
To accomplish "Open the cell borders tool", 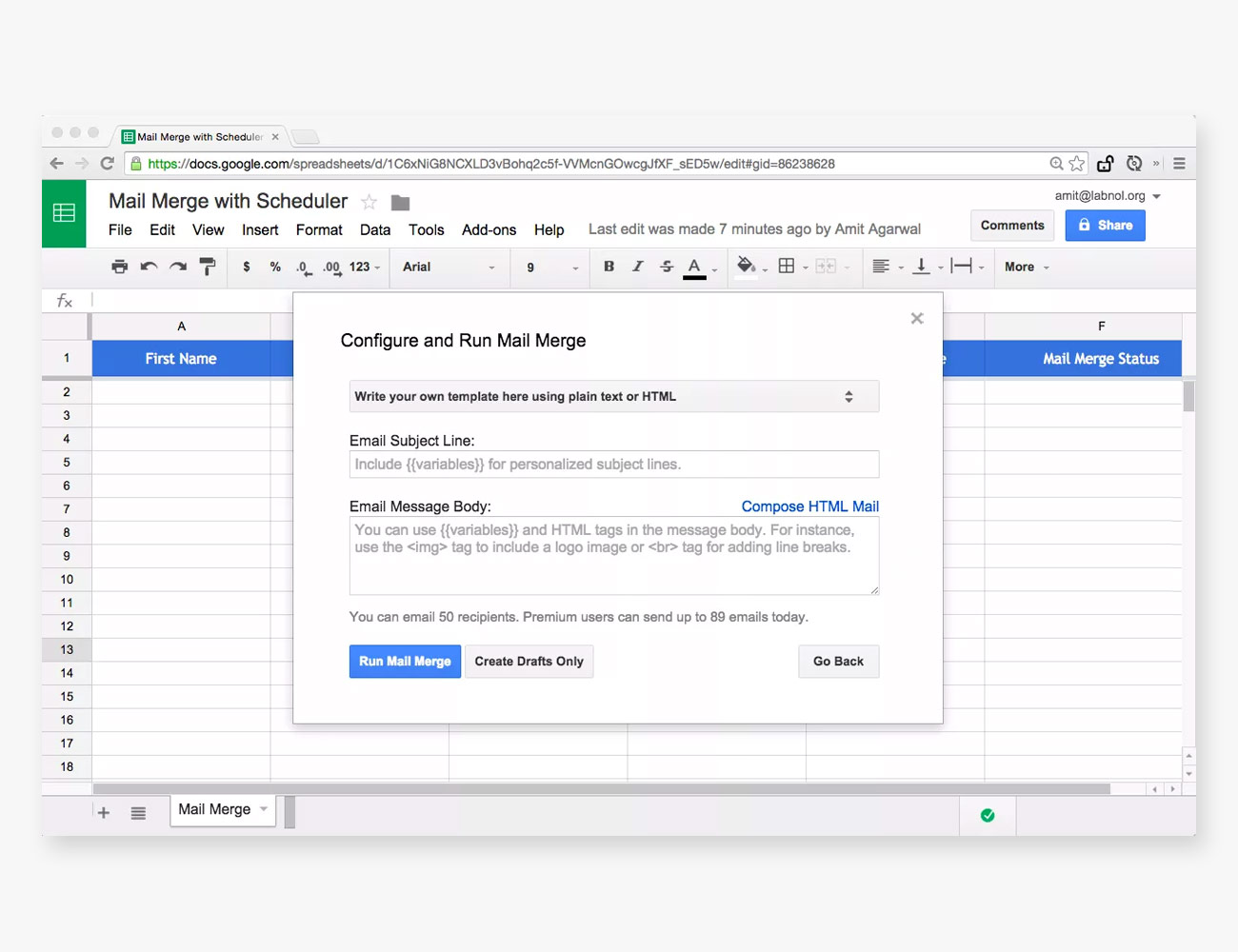I will pyautogui.click(x=787, y=267).
